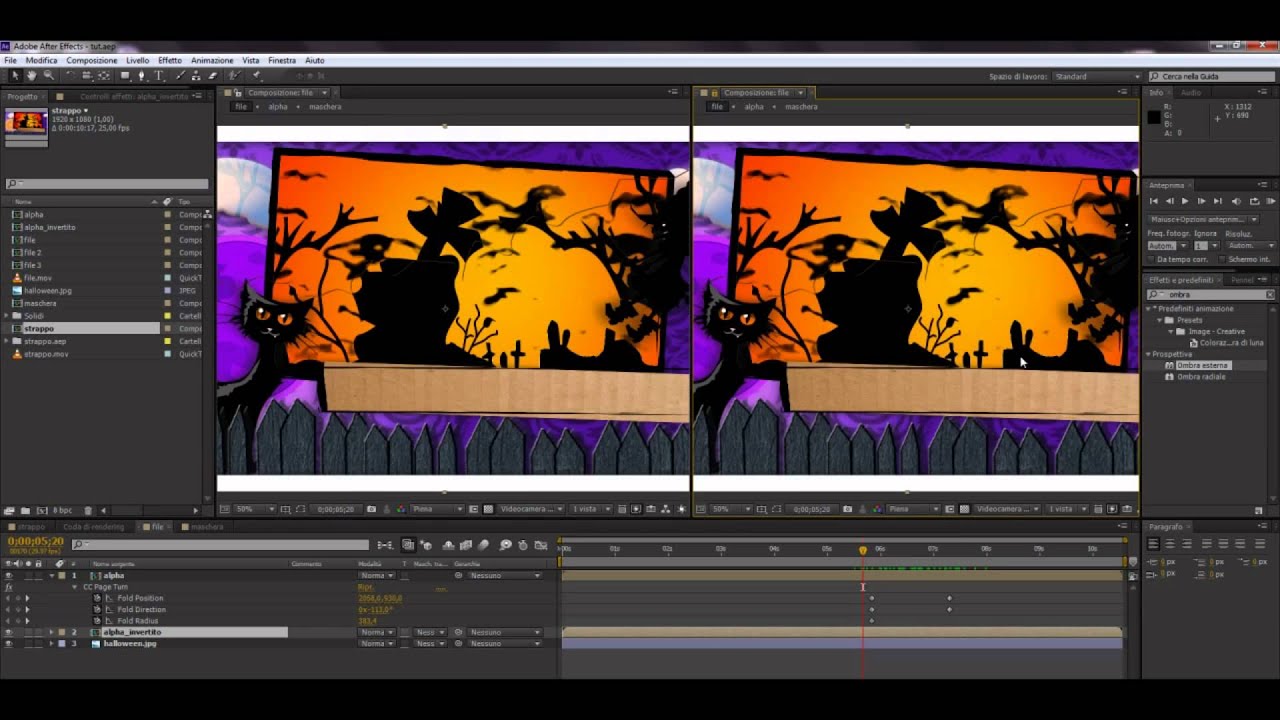The height and width of the screenshot is (720, 1280).
Task: Click Fold Position value in timeline
Action: 380,598
